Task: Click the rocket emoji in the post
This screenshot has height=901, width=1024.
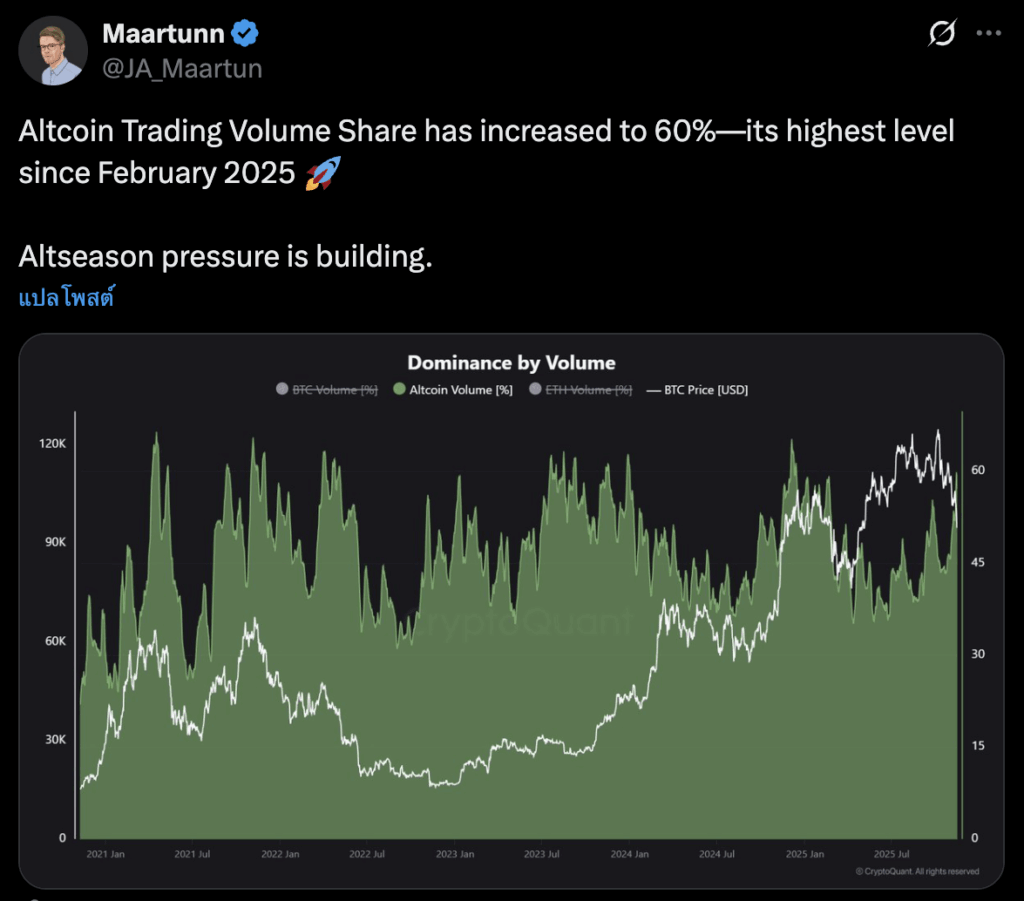Action: click(x=323, y=173)
